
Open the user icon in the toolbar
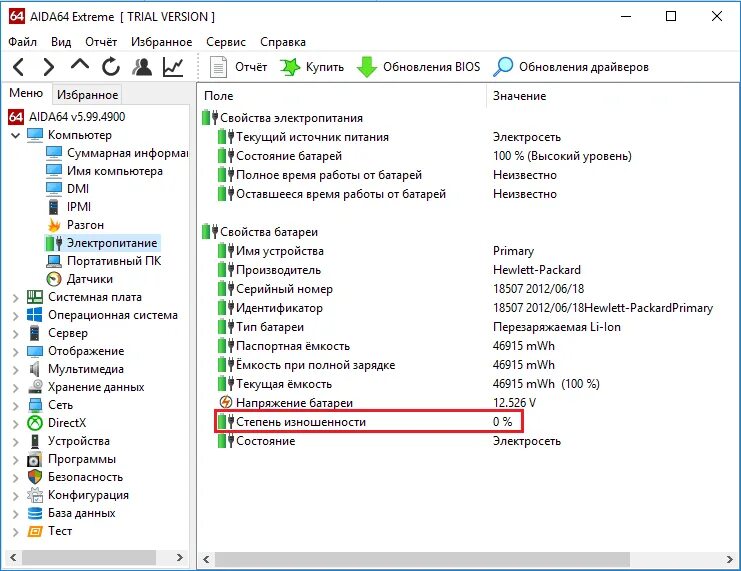[142, 67]
